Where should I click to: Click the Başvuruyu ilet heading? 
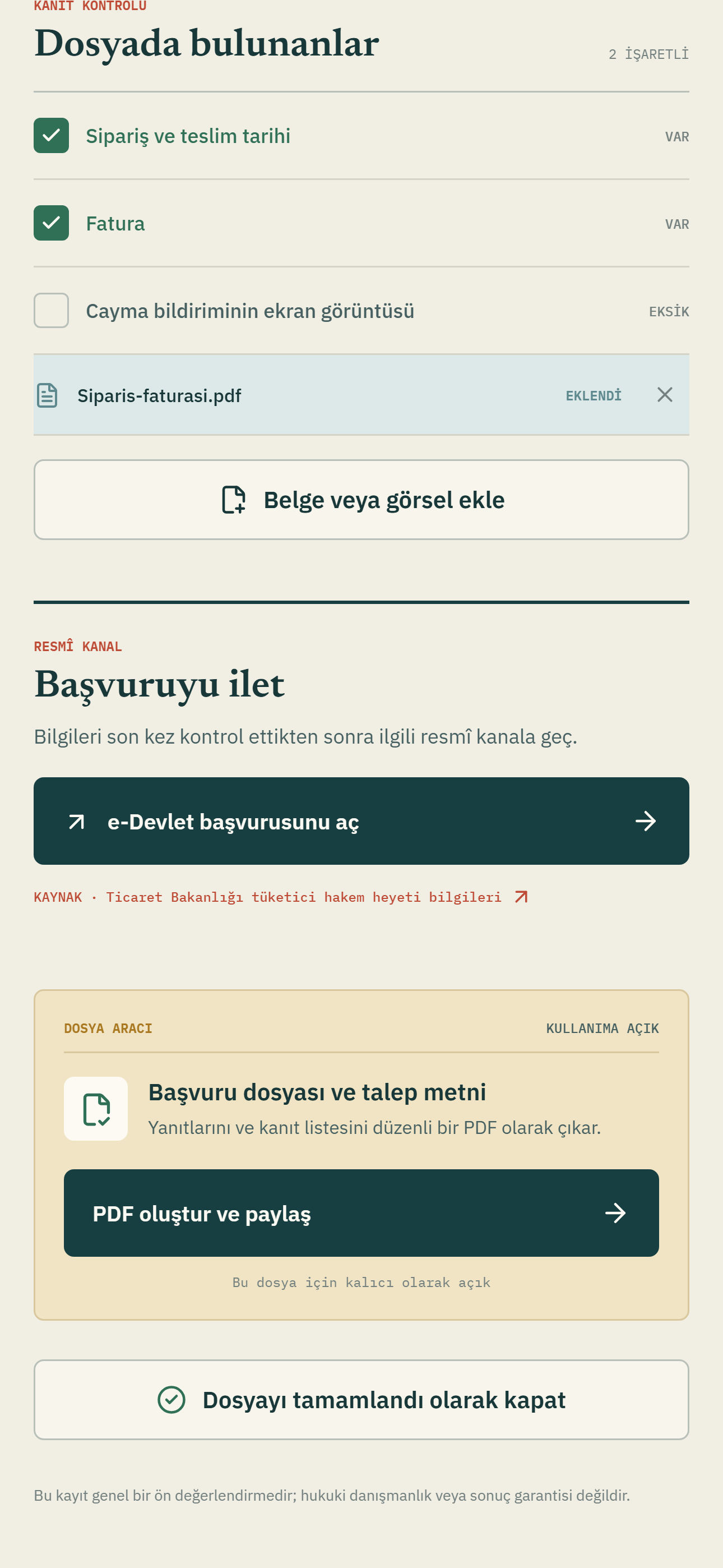coord(159,684)
